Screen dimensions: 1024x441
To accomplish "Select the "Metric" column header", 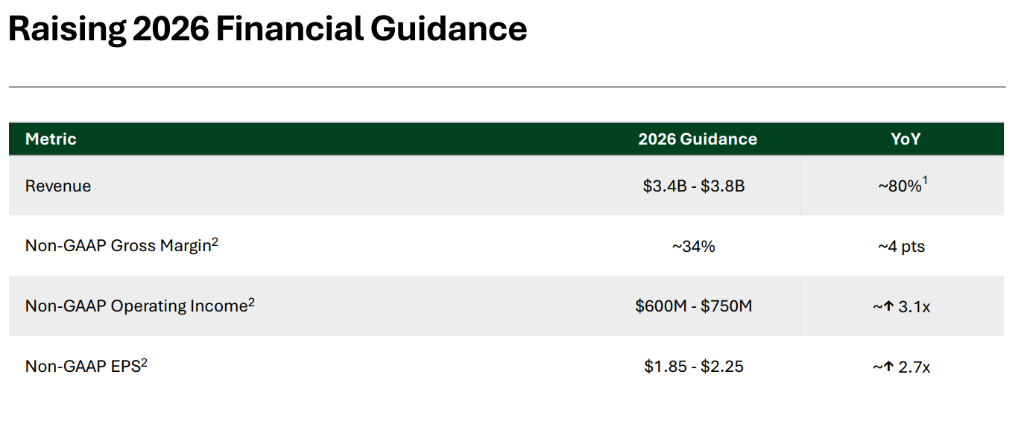I will click(51, 139).
